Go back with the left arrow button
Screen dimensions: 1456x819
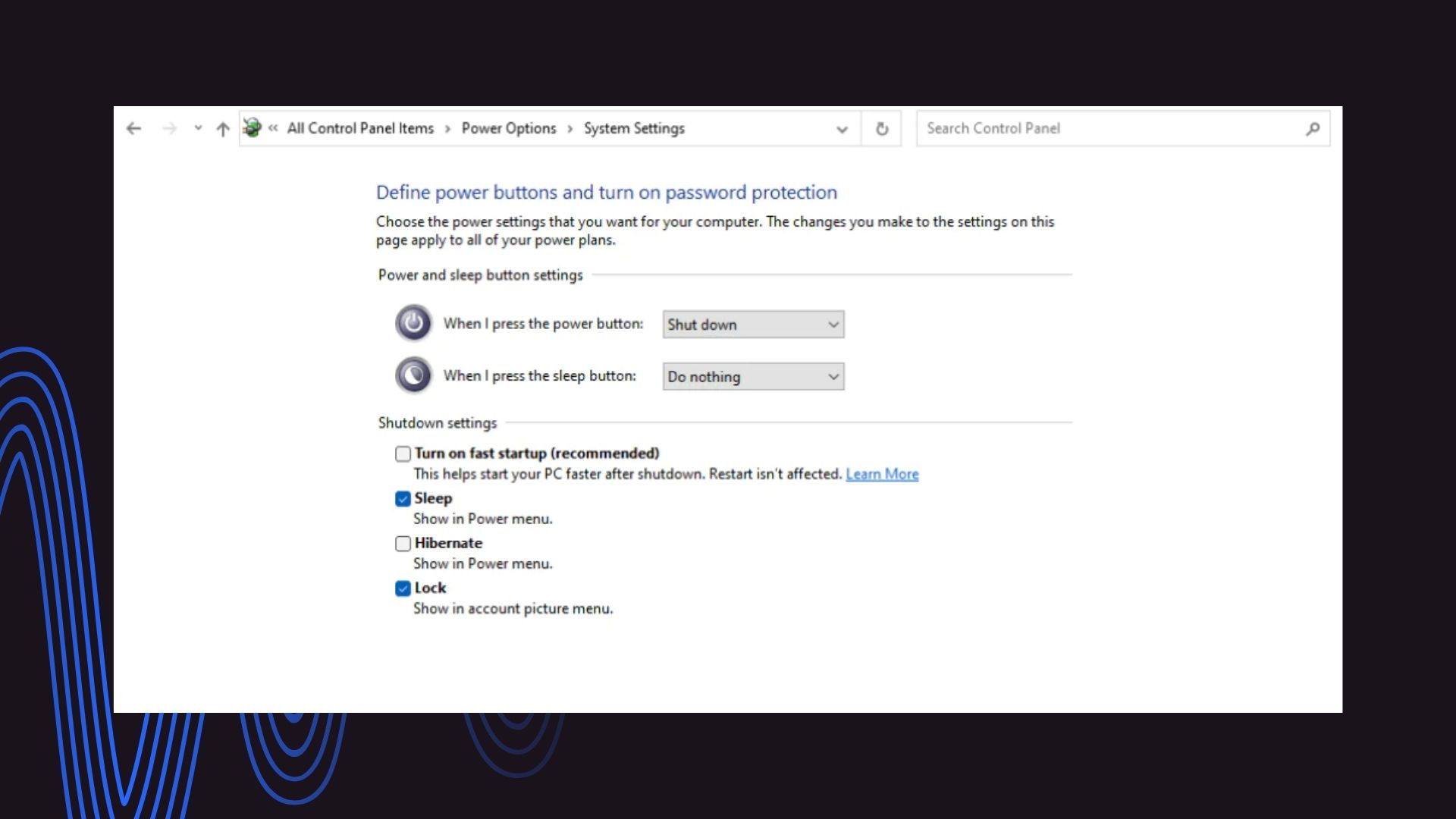point(134,129)
